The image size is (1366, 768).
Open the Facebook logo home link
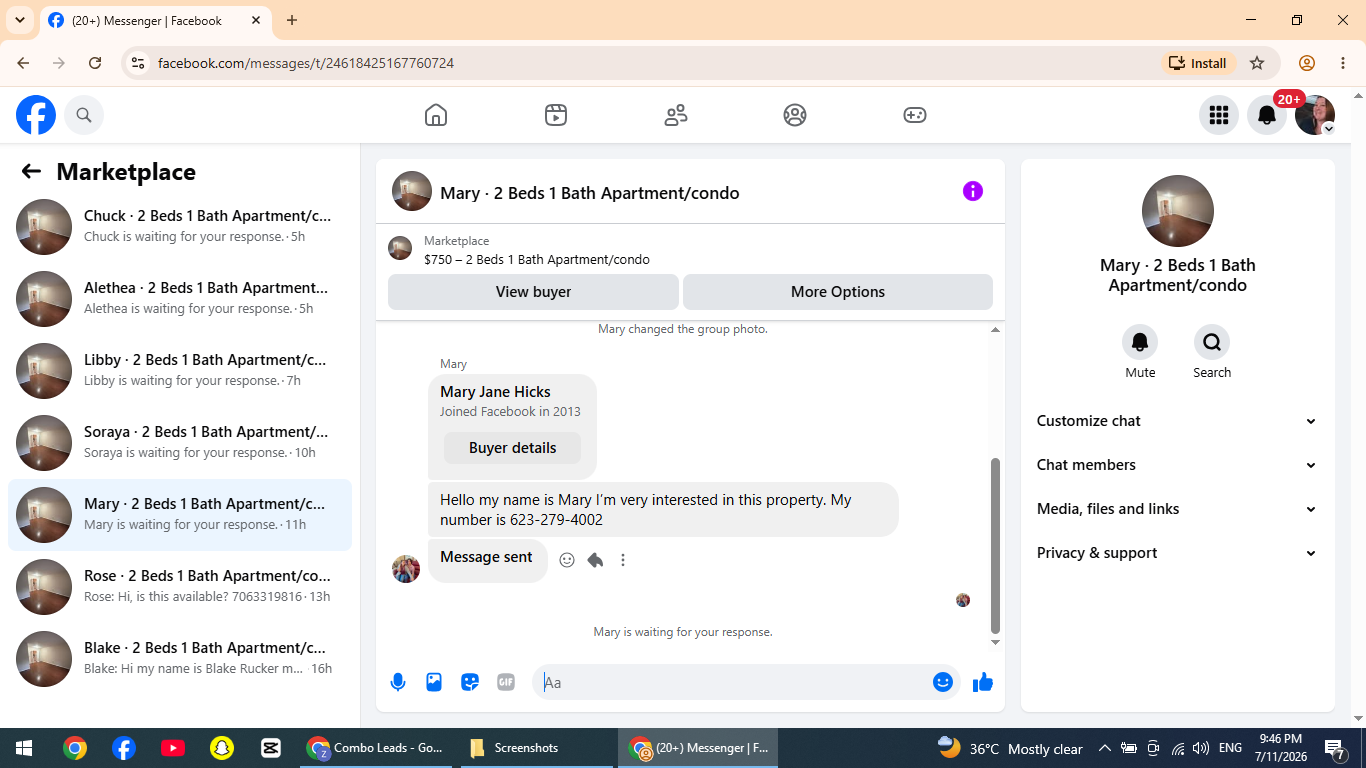point(36,115)
